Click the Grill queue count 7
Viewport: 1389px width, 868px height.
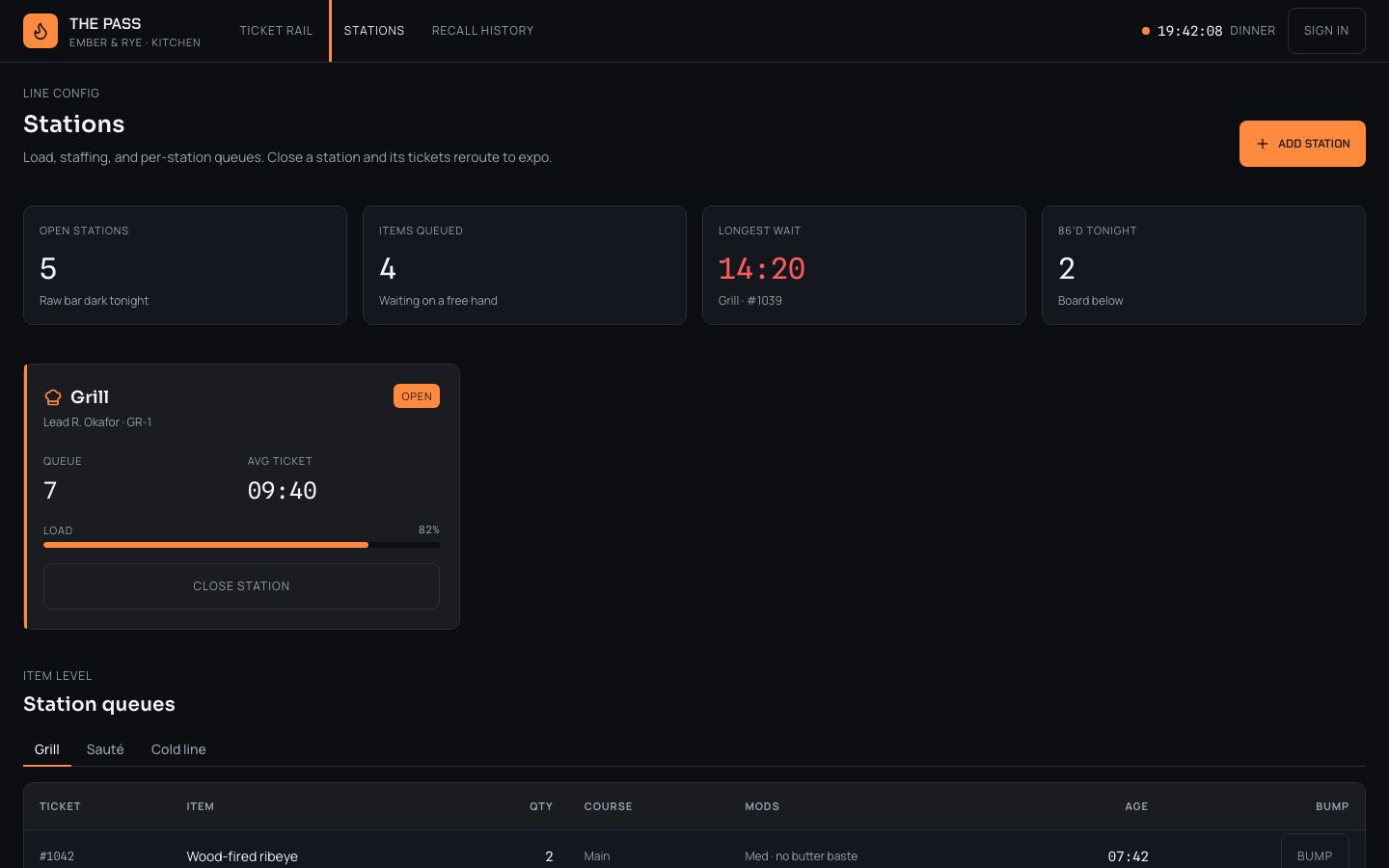click(x=50, y=491)
